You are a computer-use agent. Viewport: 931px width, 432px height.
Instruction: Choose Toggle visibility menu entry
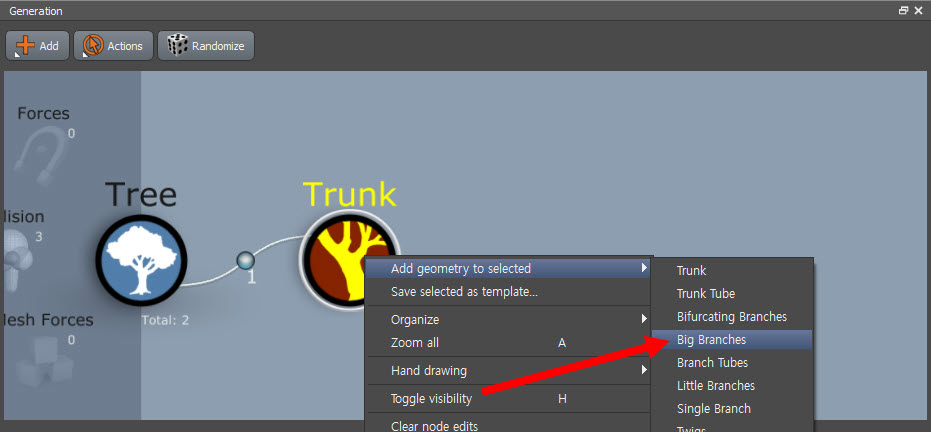coord(508,399)
